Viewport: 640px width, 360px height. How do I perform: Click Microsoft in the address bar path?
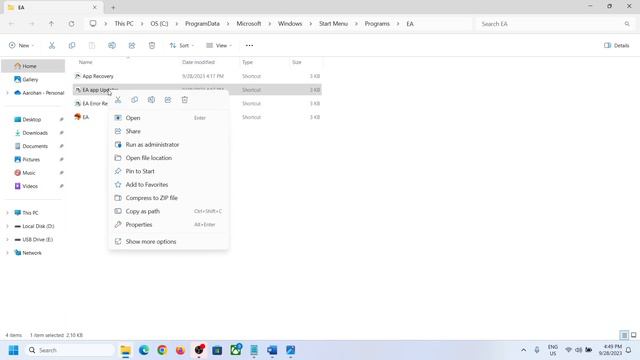click(249, 24)
